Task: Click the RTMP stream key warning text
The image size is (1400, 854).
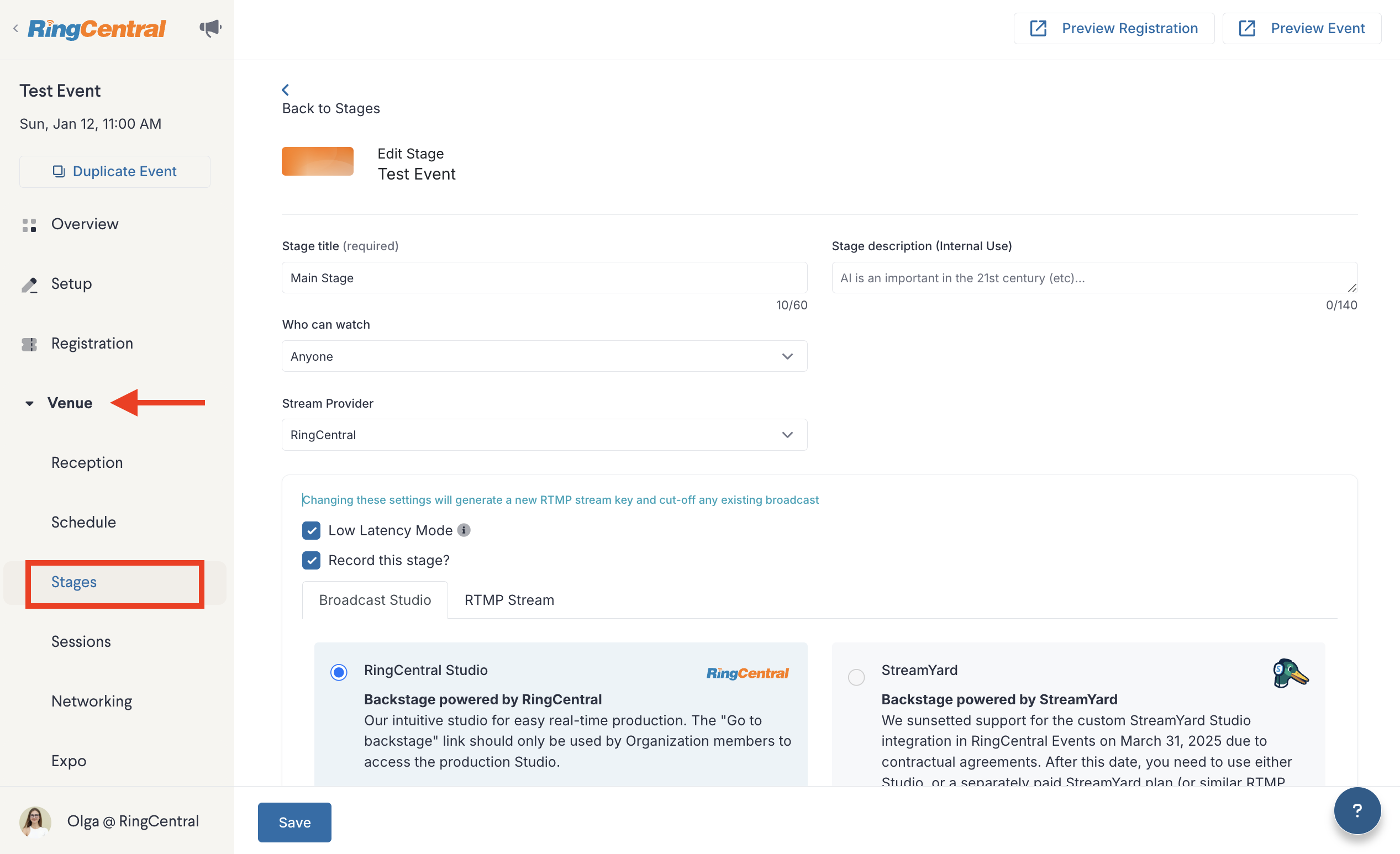Action: [560, 499]
